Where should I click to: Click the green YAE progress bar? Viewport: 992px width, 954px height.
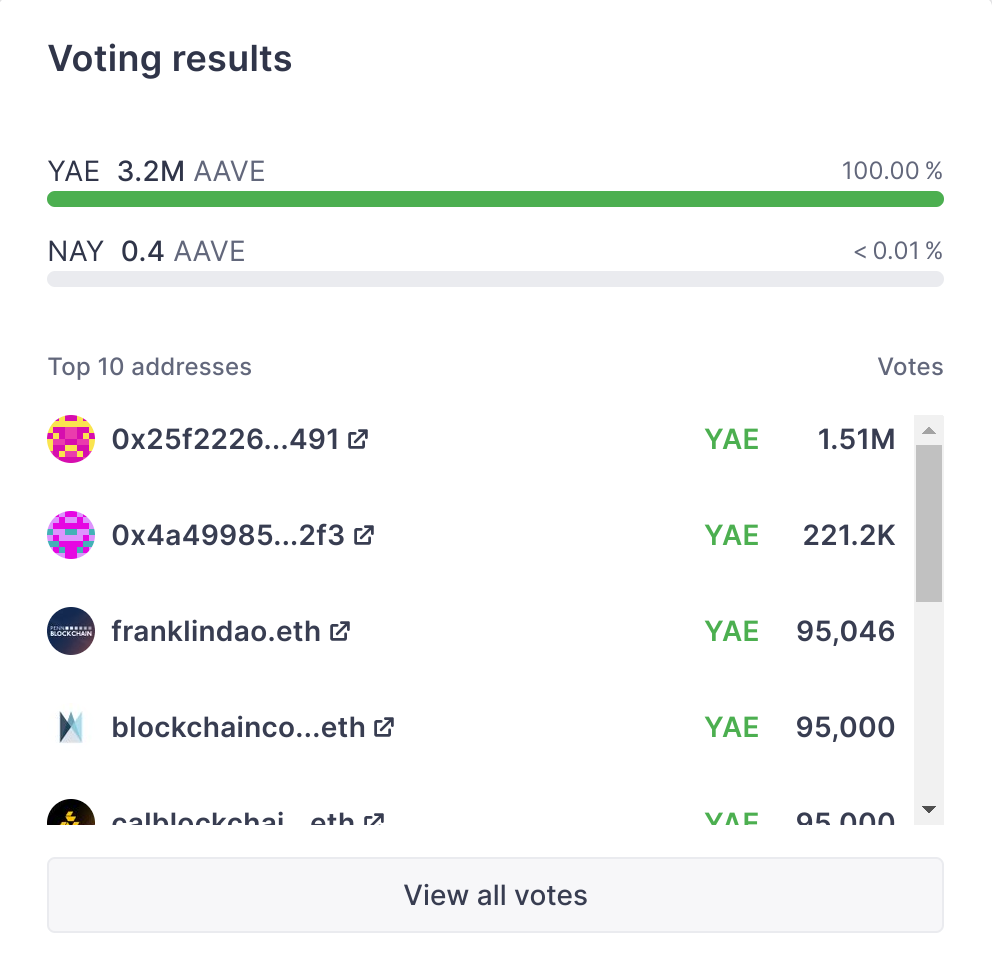tap(495, 199)
